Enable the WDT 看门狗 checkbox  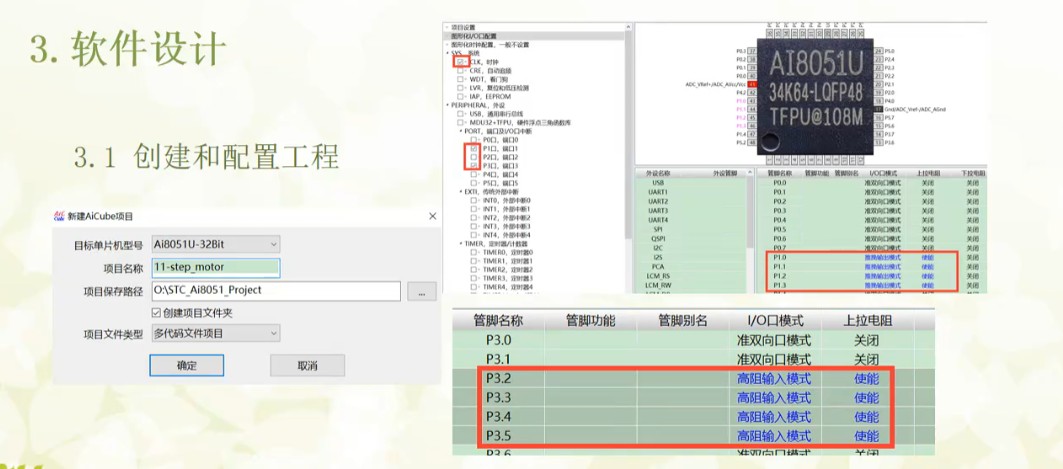pos(460,79)
